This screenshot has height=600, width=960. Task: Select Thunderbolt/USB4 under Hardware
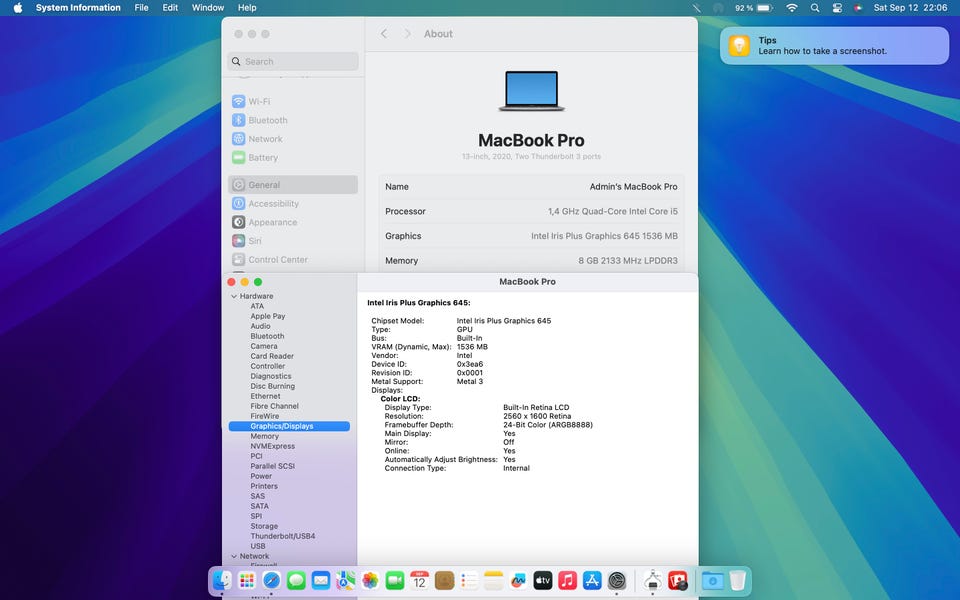[x=283, y=536]
